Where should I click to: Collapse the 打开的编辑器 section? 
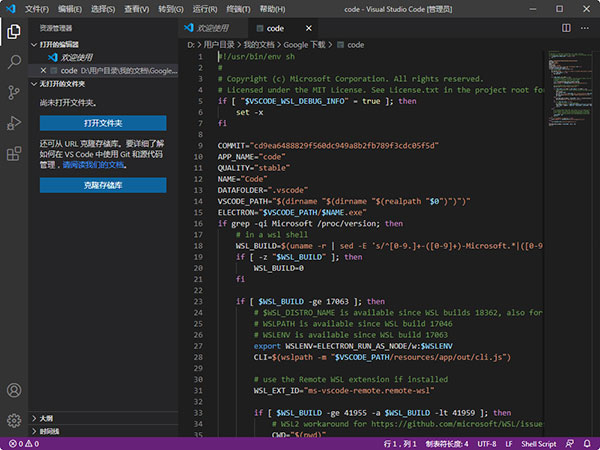60,45
